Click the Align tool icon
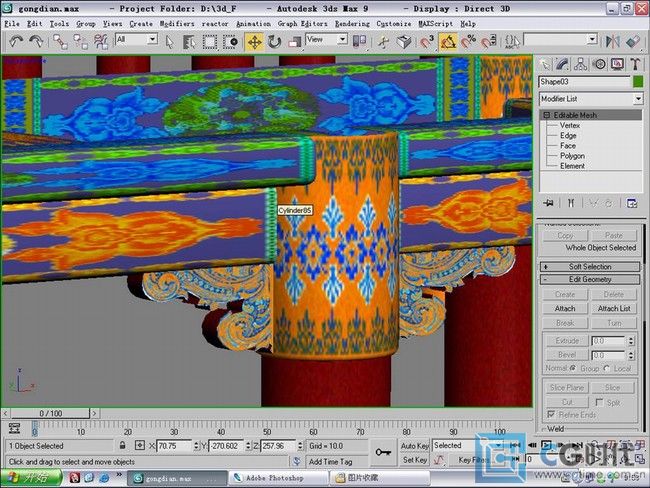Image resolution: width=650 pixels, height=488 pixels. click(x=633, y=42)
